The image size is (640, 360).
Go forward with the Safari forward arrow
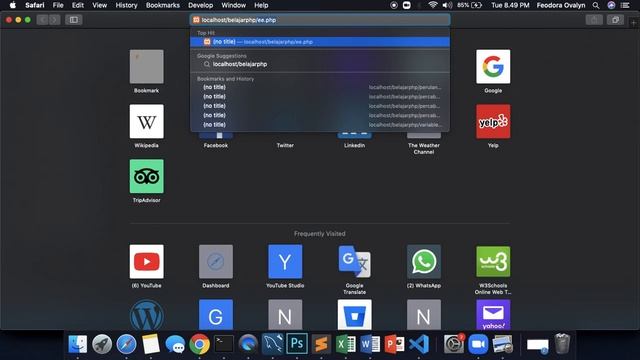[x=54, y=20]
